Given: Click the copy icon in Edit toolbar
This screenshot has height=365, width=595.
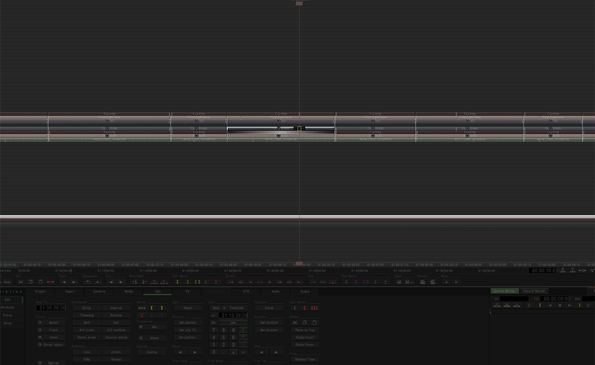Looking at the screenshot, I should pos(31,282).
